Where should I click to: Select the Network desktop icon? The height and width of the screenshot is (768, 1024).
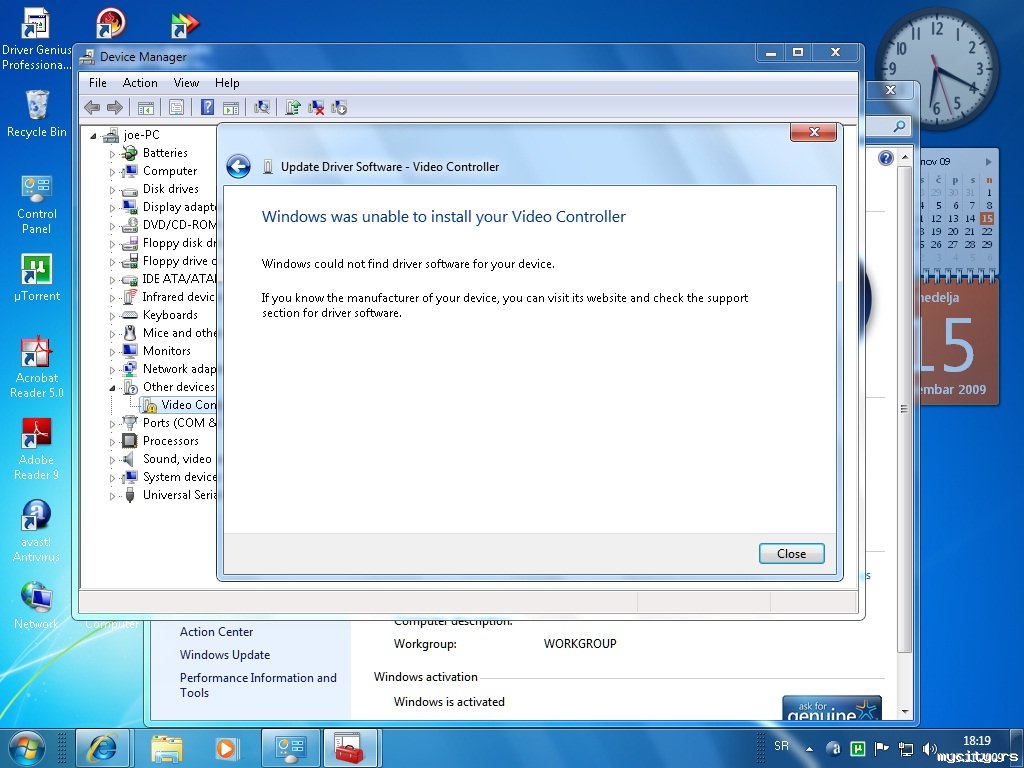[x=37, y=605]
